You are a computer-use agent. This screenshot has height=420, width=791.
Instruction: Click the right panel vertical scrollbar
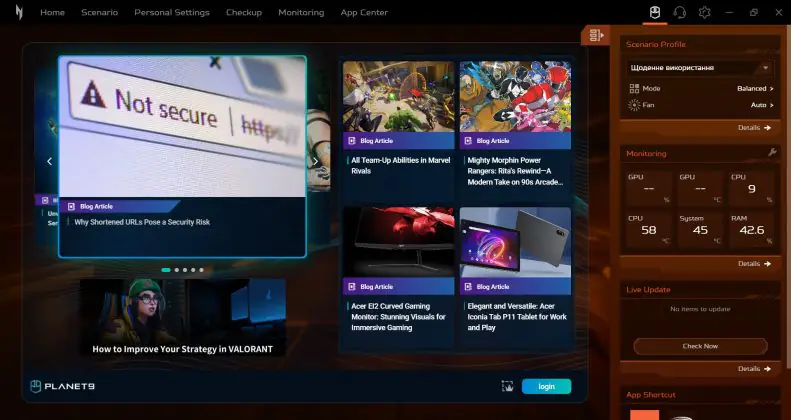point(787,197)
